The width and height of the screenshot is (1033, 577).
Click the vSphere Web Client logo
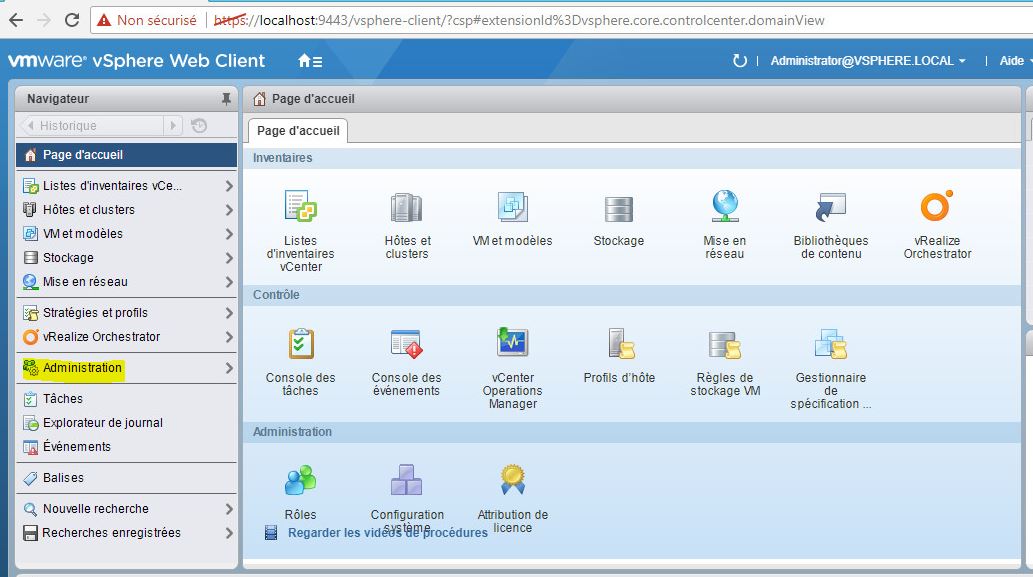click(136, 61)
